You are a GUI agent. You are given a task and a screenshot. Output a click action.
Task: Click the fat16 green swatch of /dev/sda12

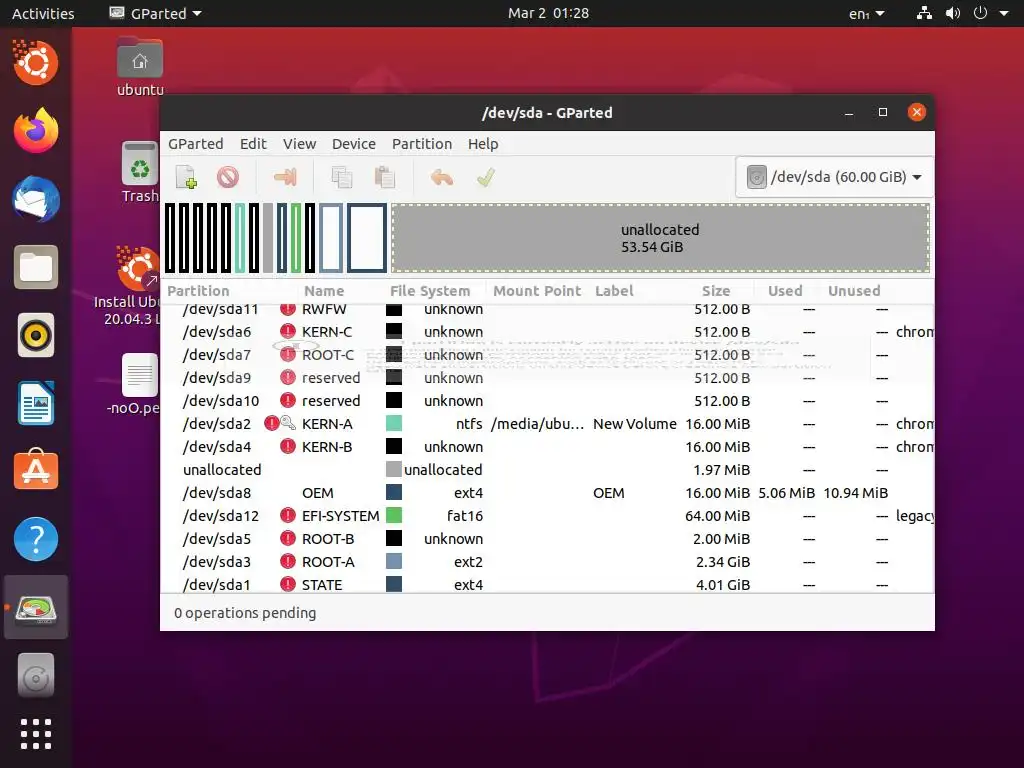(394, 515)
